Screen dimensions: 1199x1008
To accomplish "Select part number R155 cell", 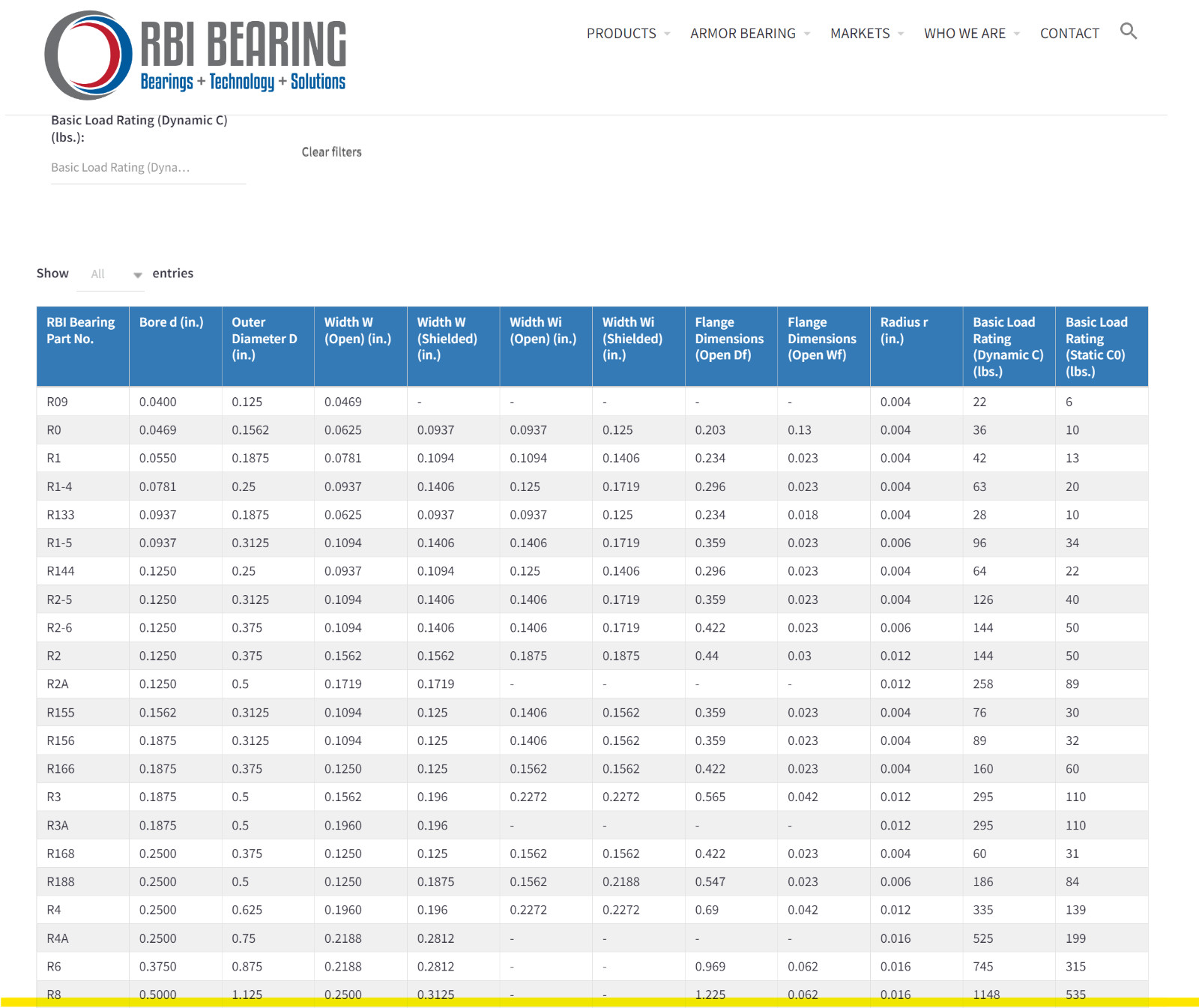I will pos(82,713).
